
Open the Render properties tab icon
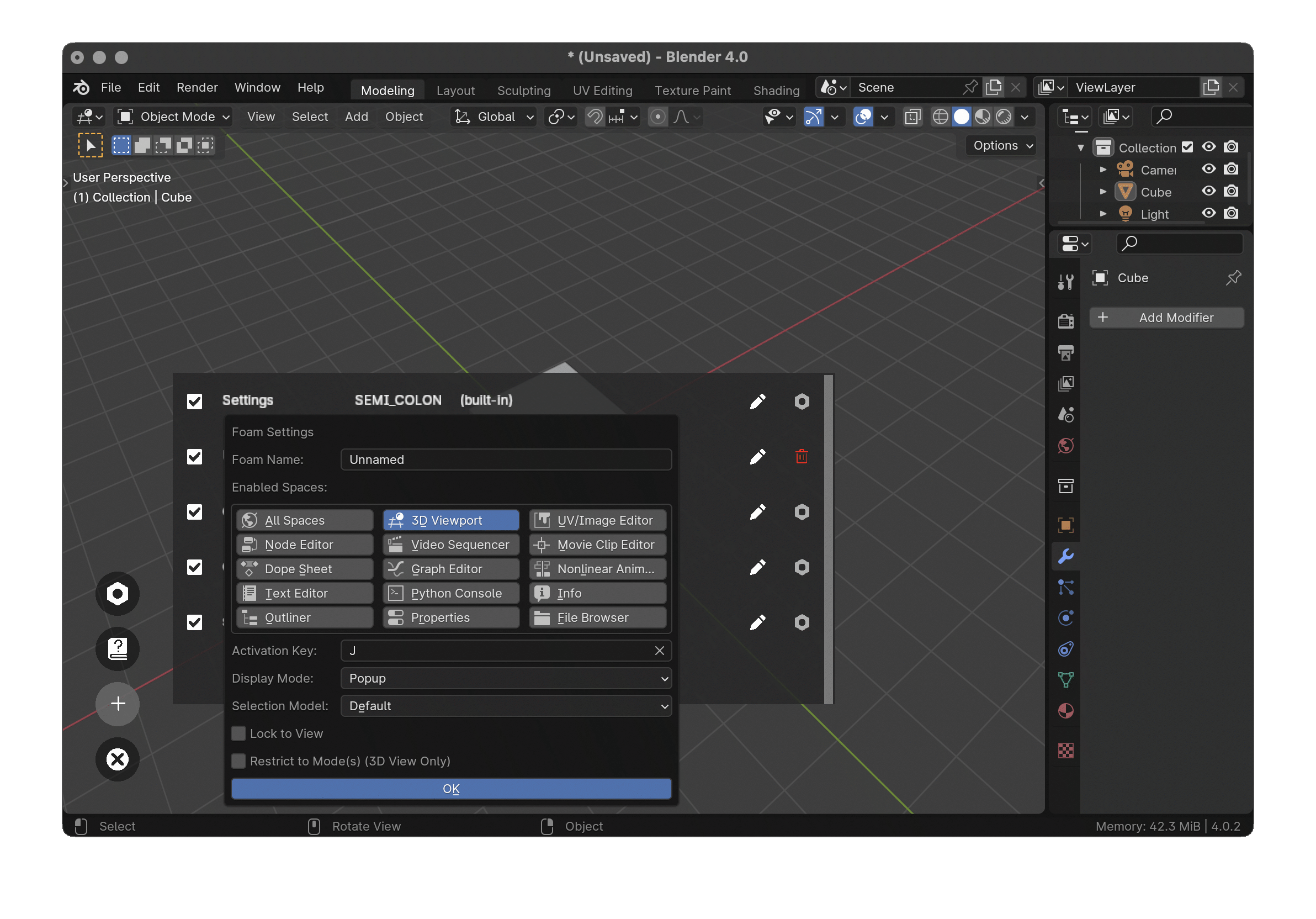1065,321
